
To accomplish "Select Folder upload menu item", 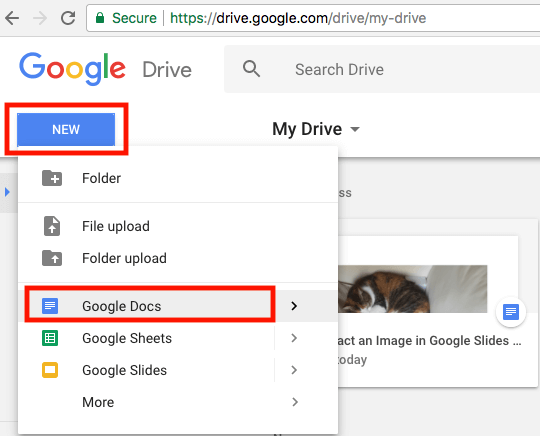I will point(178,258).
